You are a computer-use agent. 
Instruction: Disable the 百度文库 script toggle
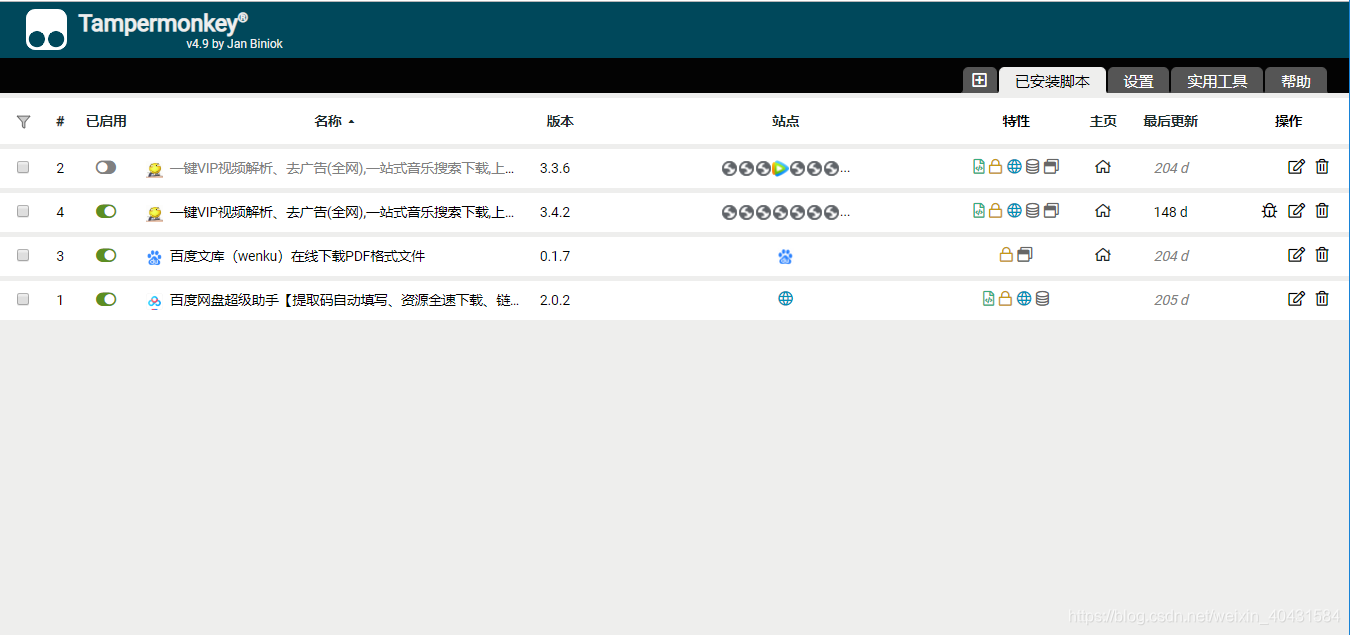[106, 255]
